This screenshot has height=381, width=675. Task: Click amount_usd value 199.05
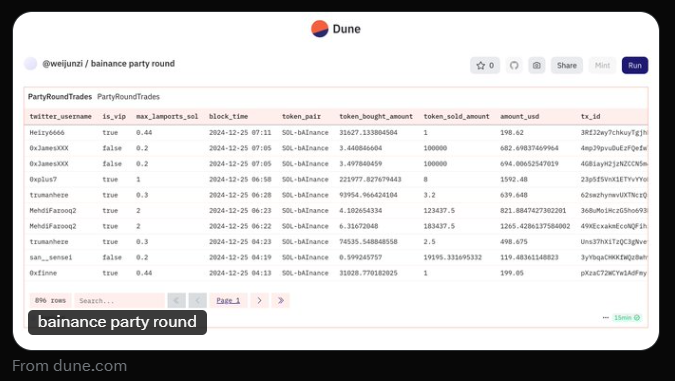pyautogui.click(x=512, y=273)
